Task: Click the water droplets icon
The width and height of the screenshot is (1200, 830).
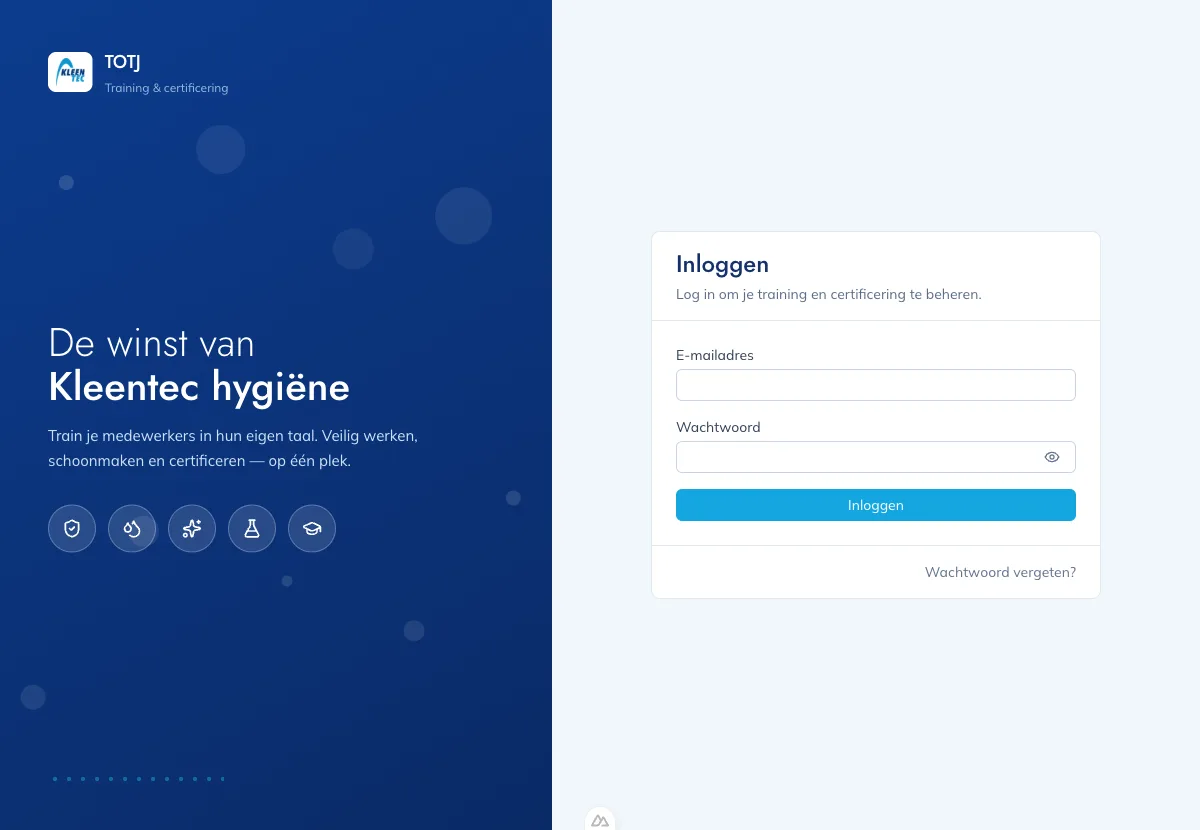Action: tap(132, 528)
